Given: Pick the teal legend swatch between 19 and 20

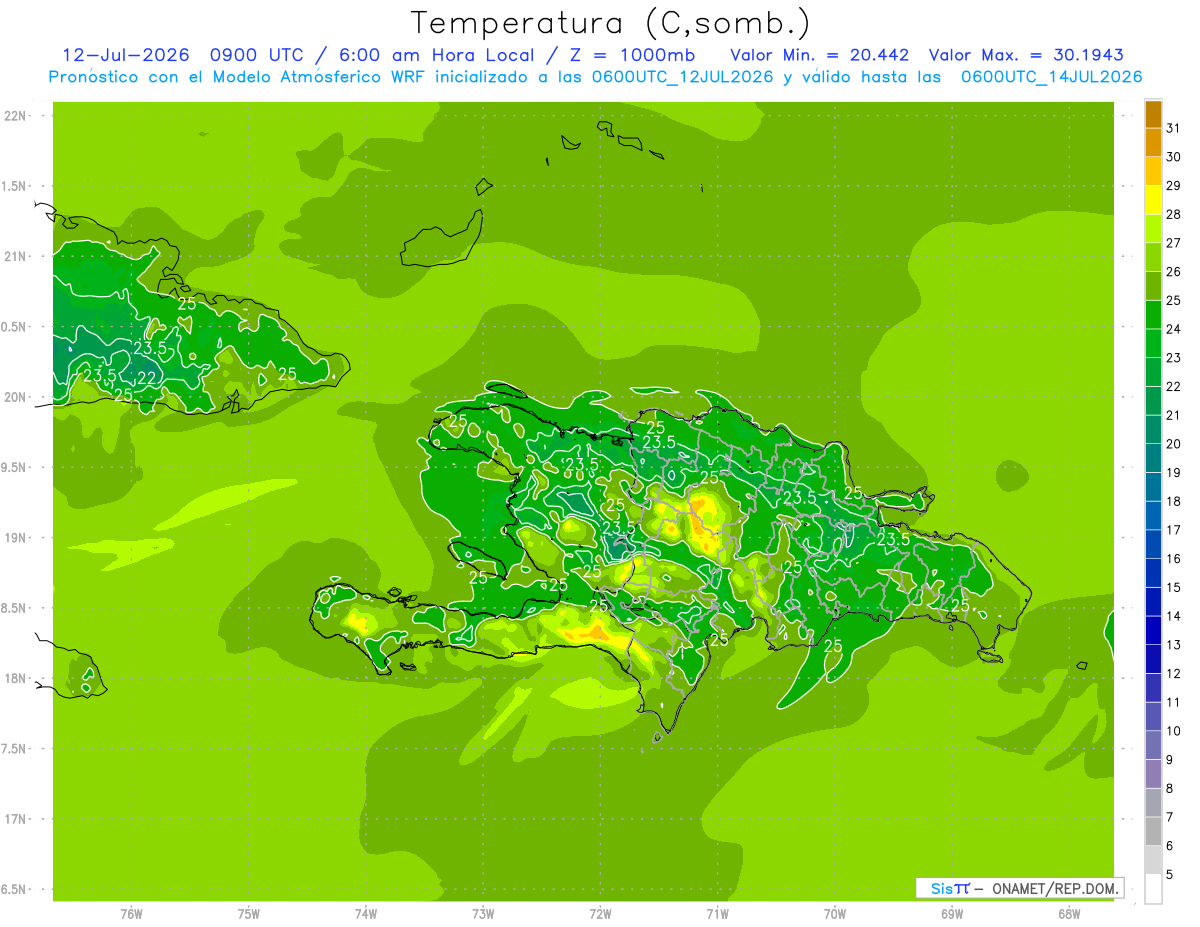Looking at the screenshot, I should click(1153, 459).
